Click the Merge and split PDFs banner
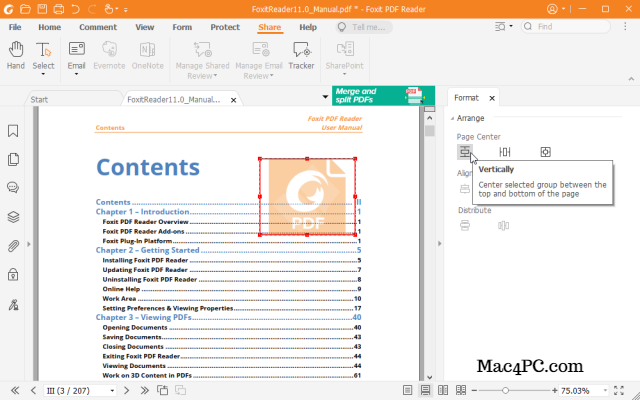This screenshot has width=640, height=400. [x=383, y=96]
